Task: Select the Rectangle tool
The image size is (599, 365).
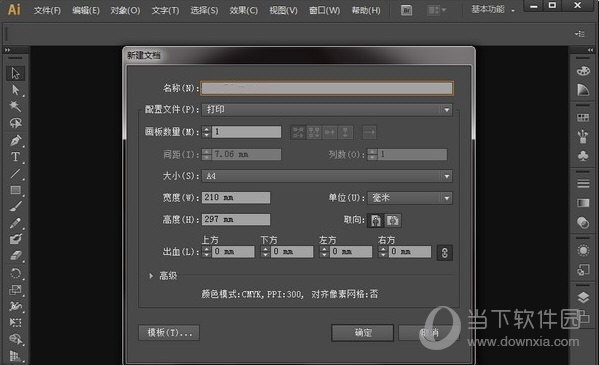Action: (x=15, y=190)
